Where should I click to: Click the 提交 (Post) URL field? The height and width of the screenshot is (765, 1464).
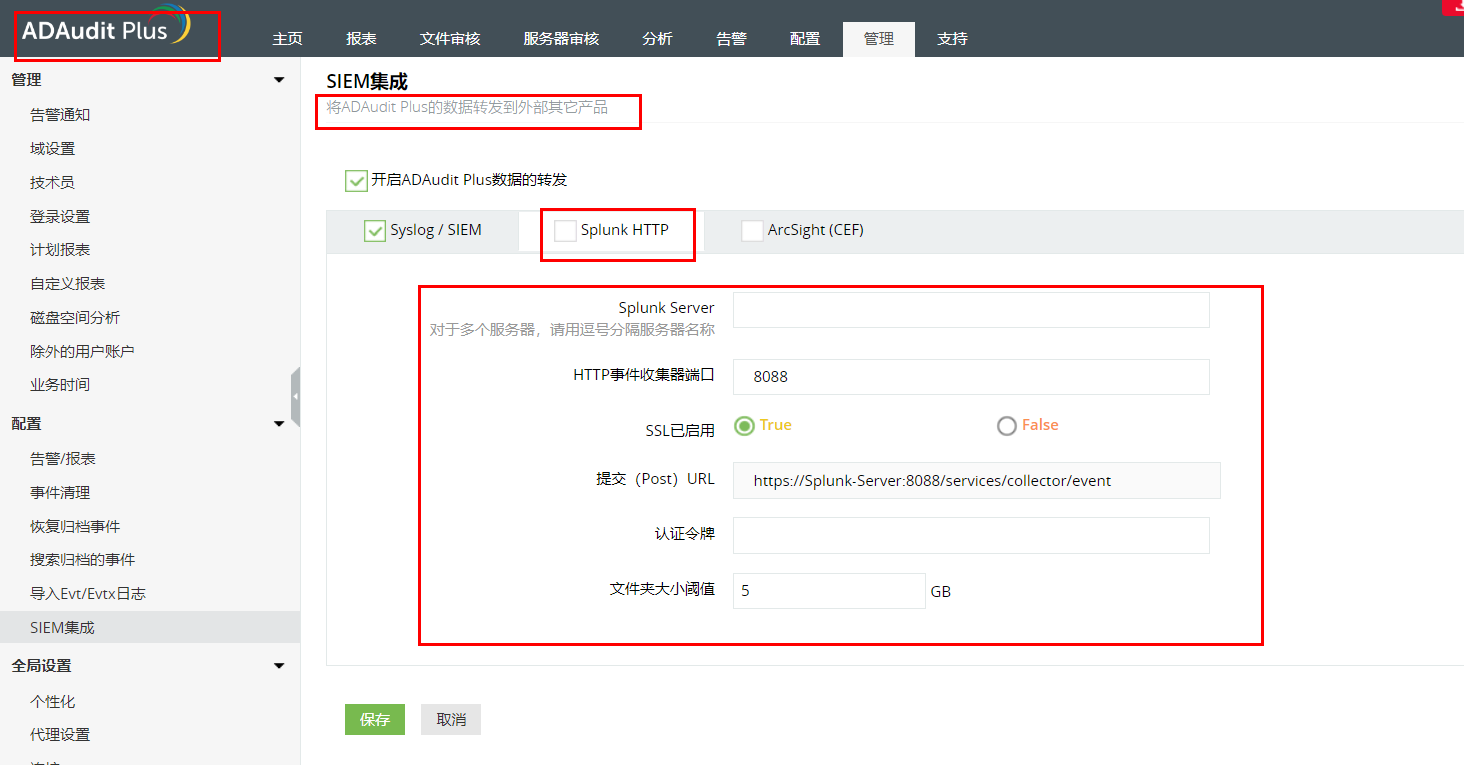pos(977,480)
